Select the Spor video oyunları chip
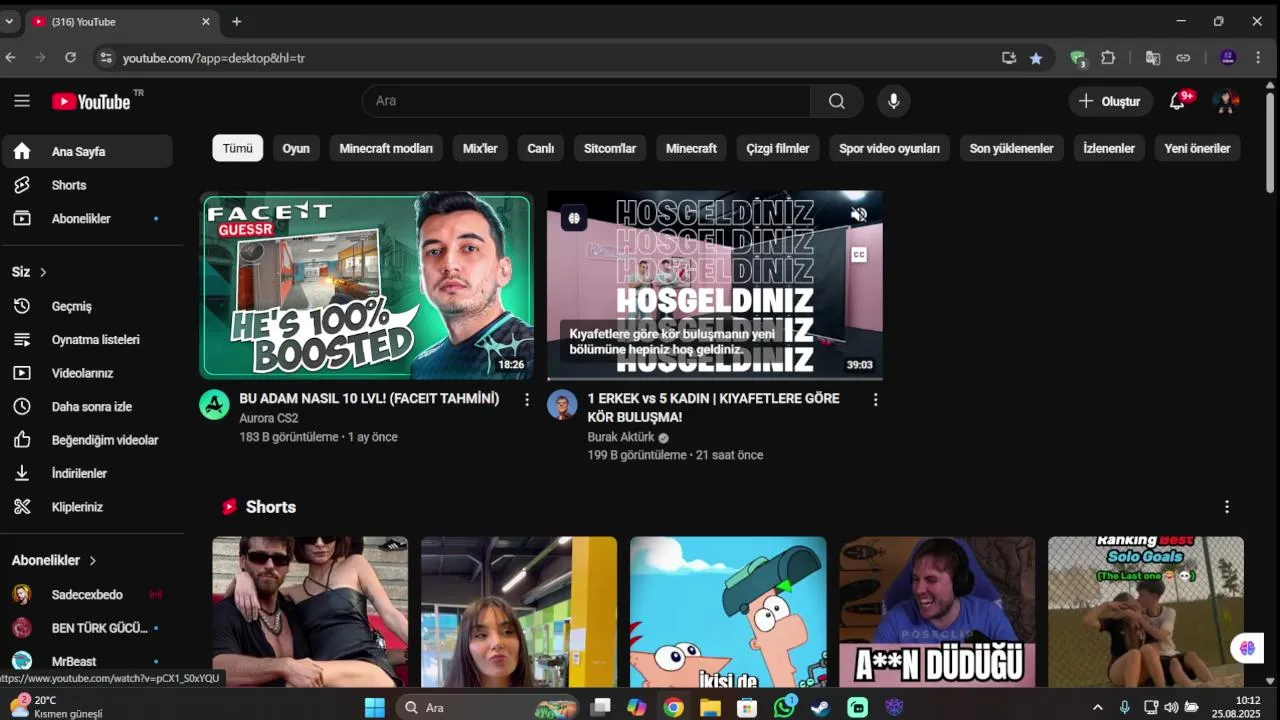Viewport: 1280px width, 720px height. click(x=889, y=148)
